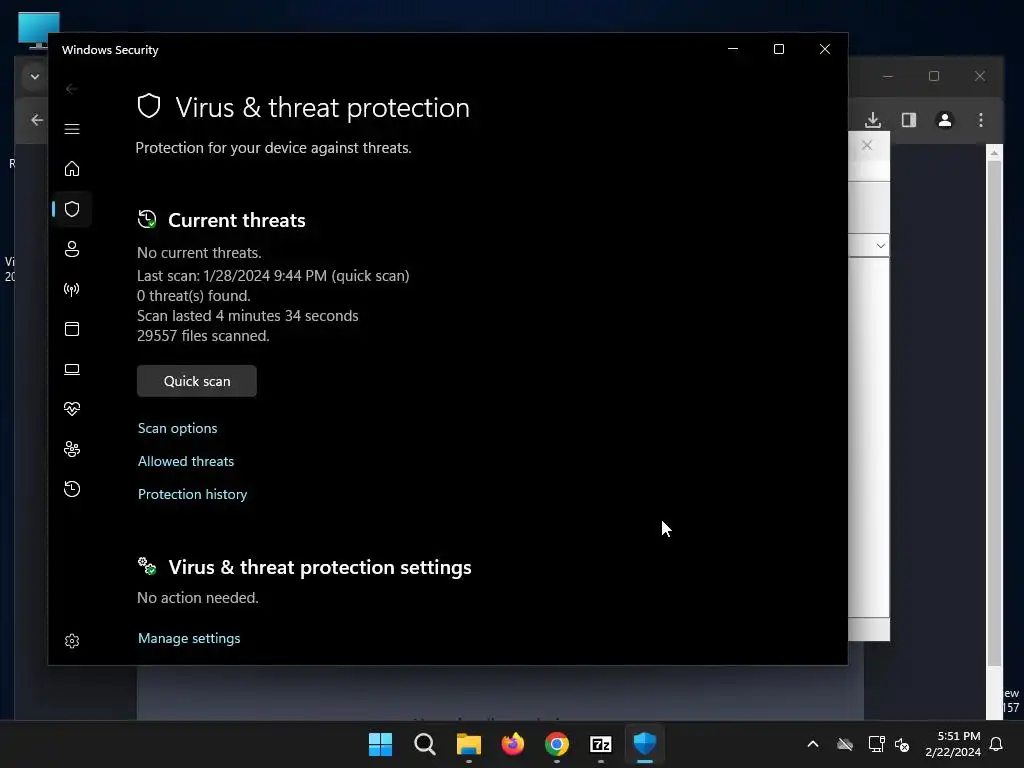This screenshot has width=1024, height=768.
Task: Click the Windows Security taskbar icon
Action: pos(645,744)
